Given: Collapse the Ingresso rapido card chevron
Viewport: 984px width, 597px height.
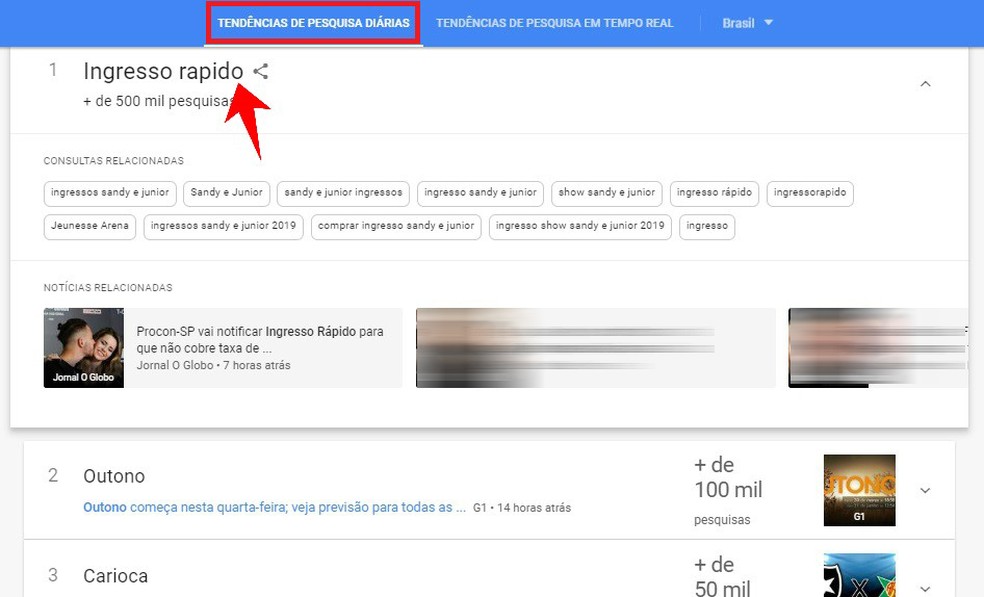Looking at the screenshot, I should (x=925, y=84).
